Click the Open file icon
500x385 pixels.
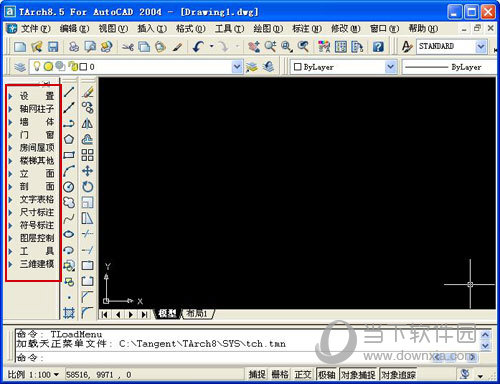point(37,47)
